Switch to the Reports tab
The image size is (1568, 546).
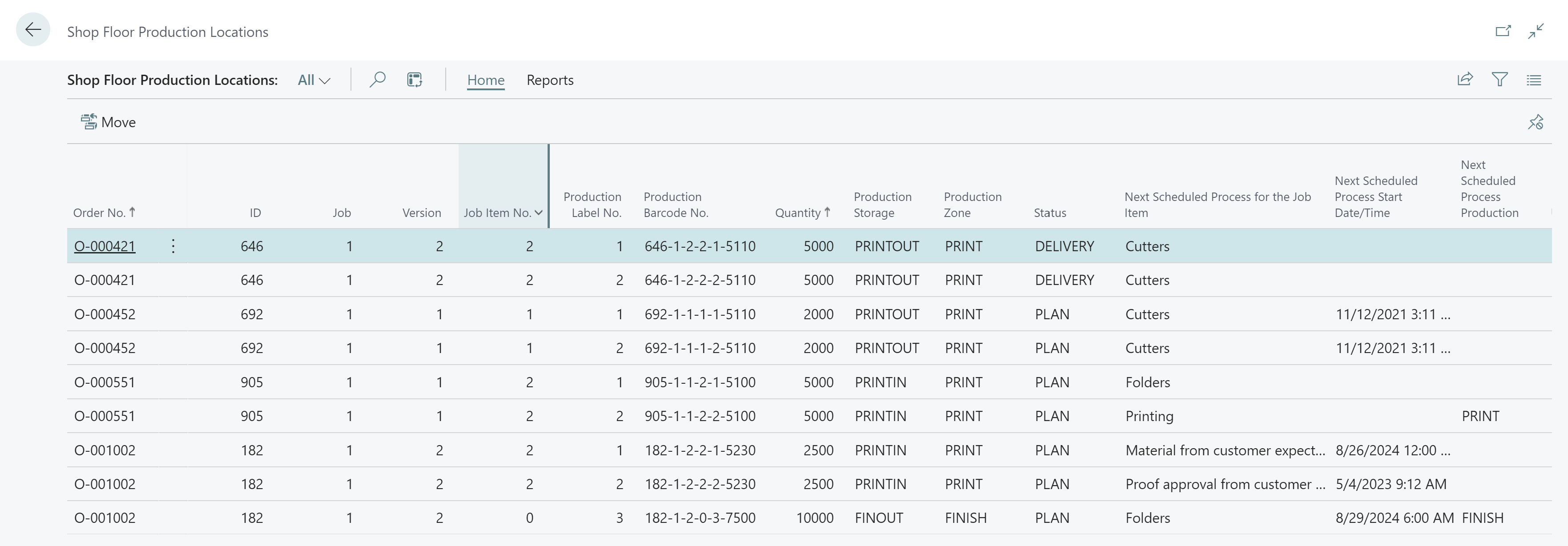click(x=550, y=80)
